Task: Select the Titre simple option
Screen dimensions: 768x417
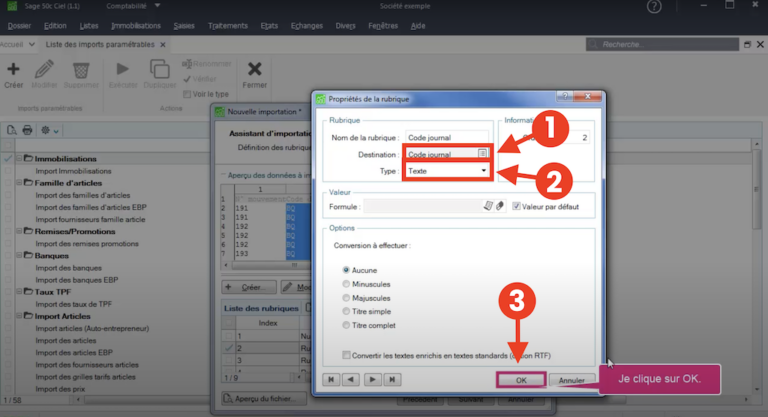Action: point(346,311)
